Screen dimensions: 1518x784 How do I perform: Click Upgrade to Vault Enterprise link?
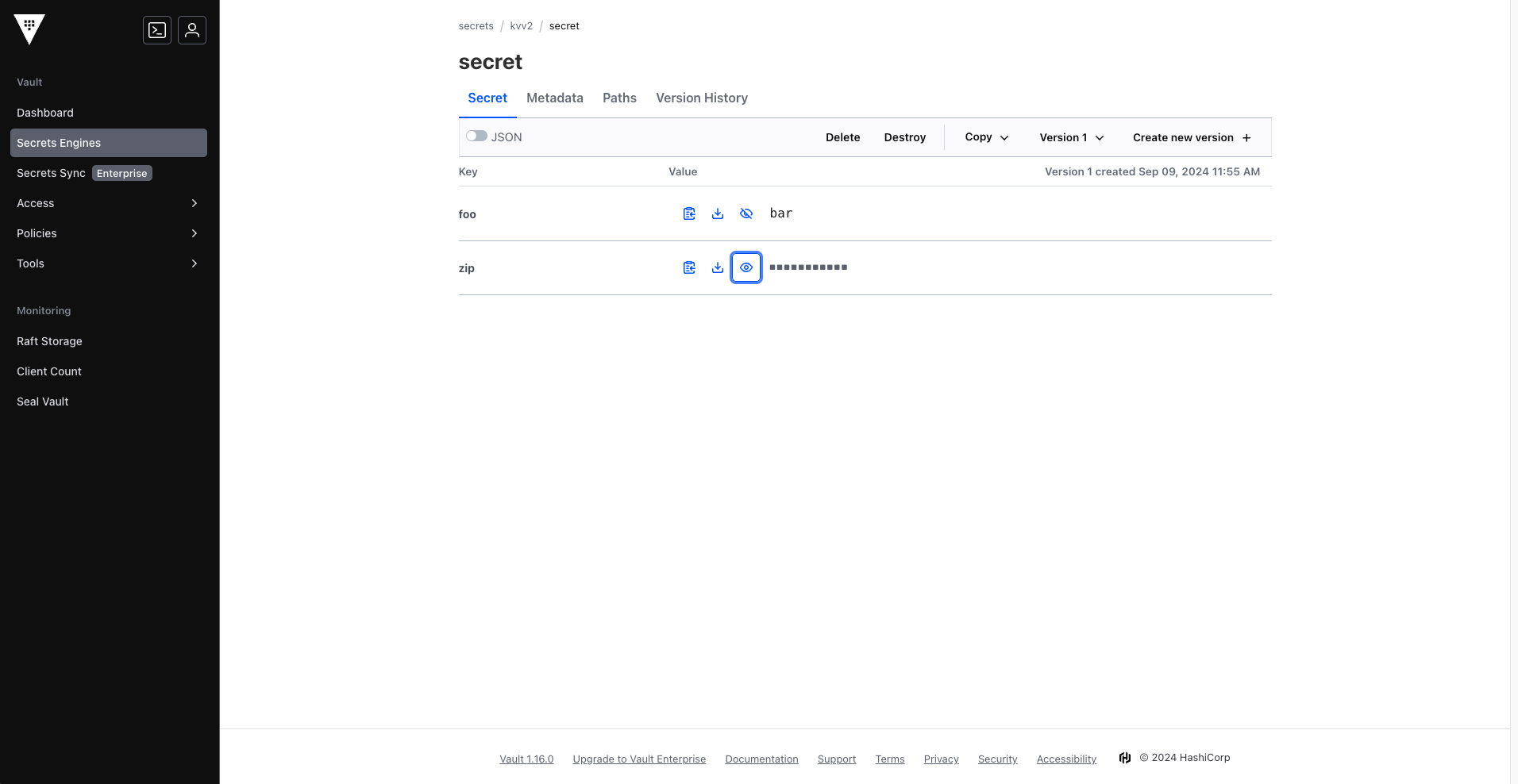click(639, 759)
